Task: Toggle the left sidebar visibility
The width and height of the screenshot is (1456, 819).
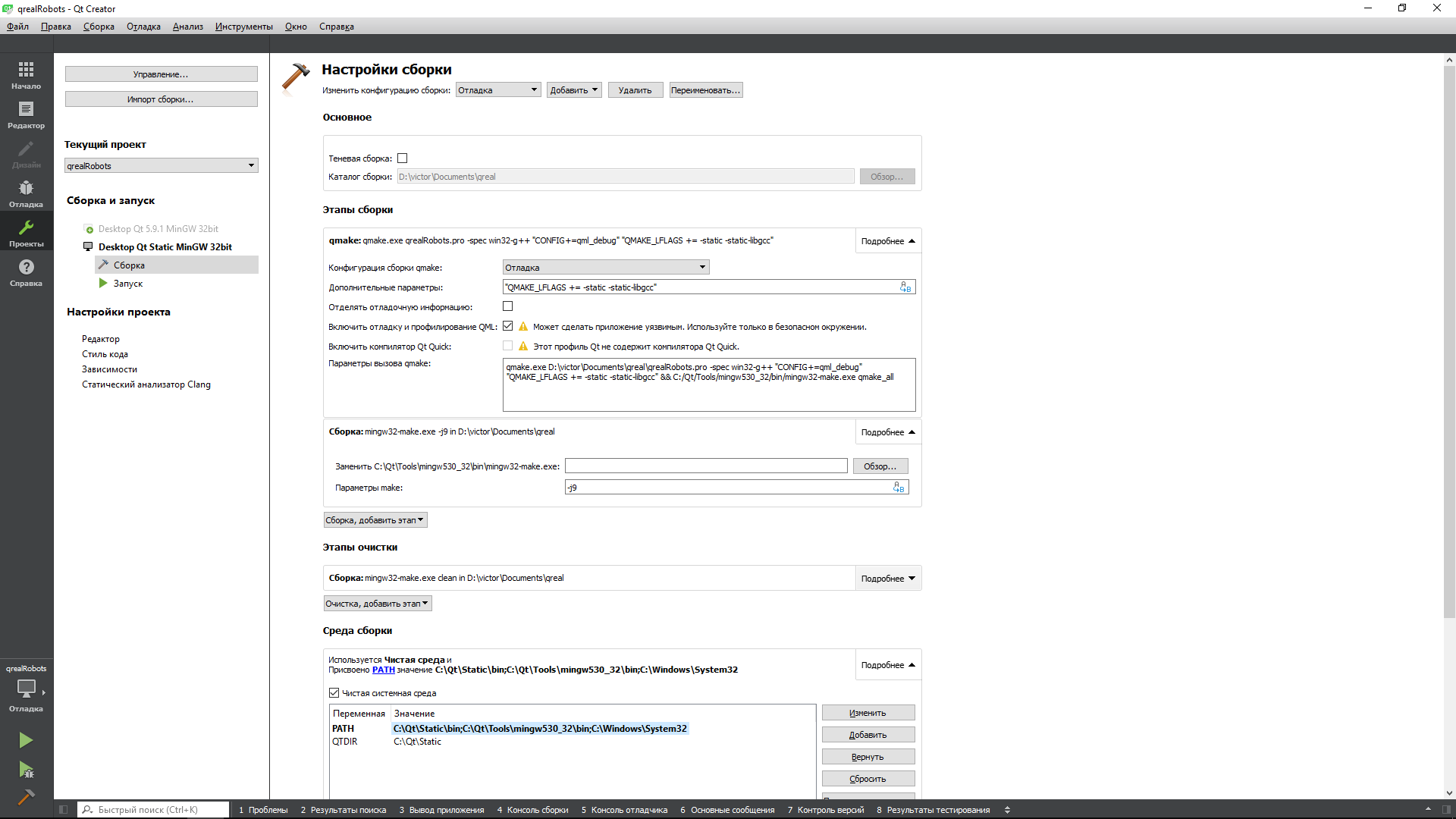Action: pyautogui.click(x=64, y=810)
